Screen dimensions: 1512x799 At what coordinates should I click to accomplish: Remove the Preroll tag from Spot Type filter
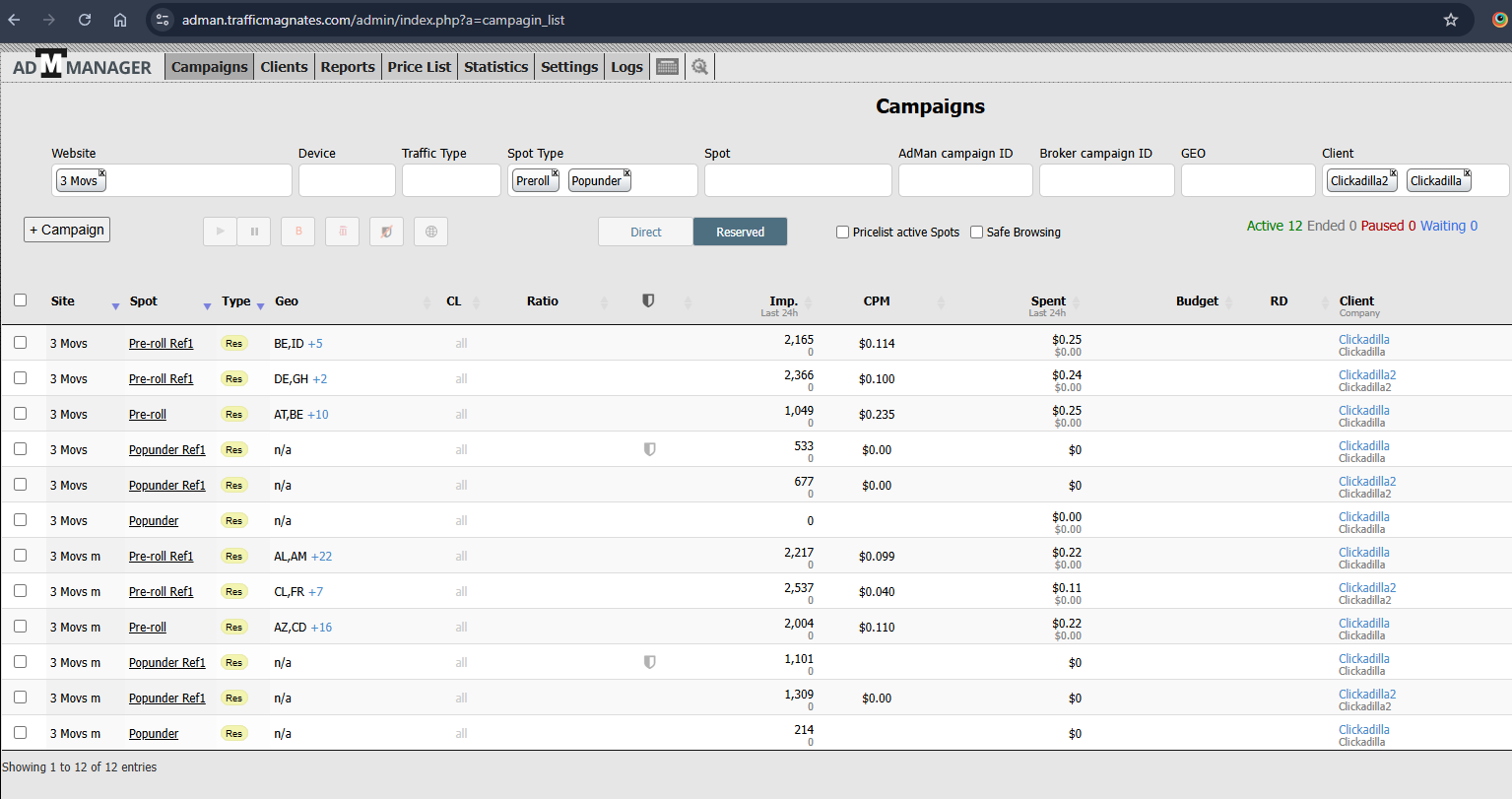tap(556, 173)
